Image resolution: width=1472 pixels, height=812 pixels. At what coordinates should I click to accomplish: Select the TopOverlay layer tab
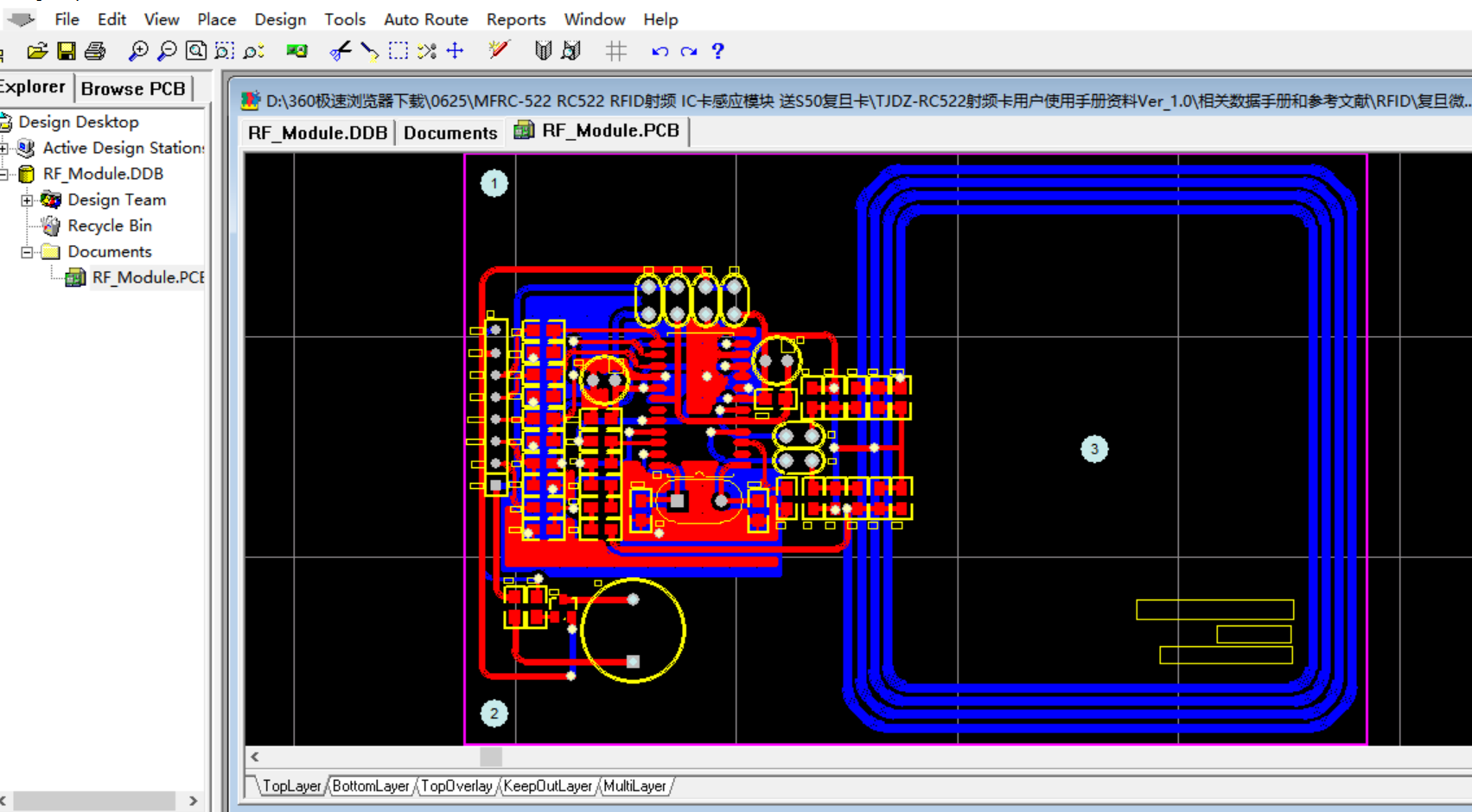click(456, 786)
